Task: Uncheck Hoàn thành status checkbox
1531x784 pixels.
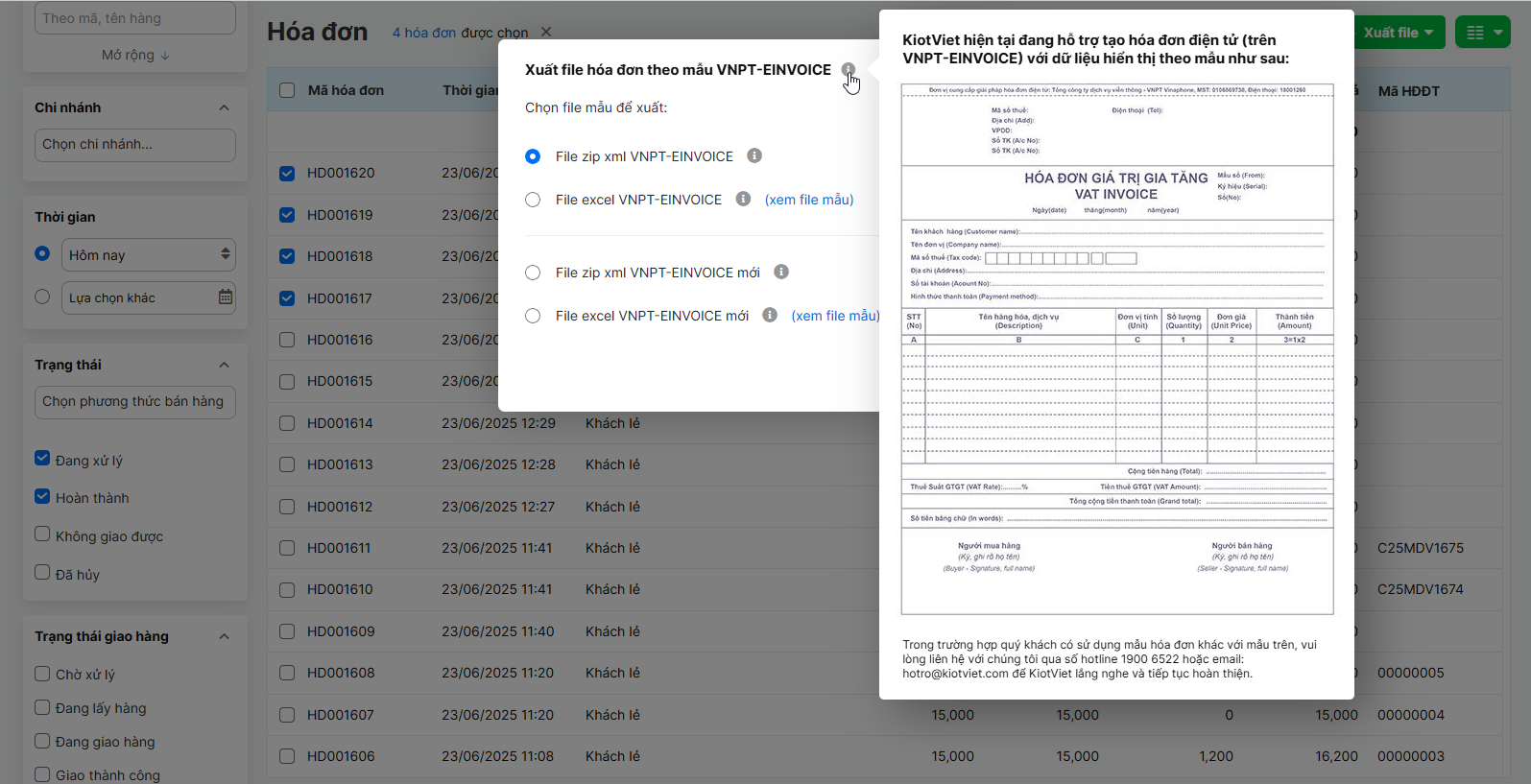Action: click(42, 496)
